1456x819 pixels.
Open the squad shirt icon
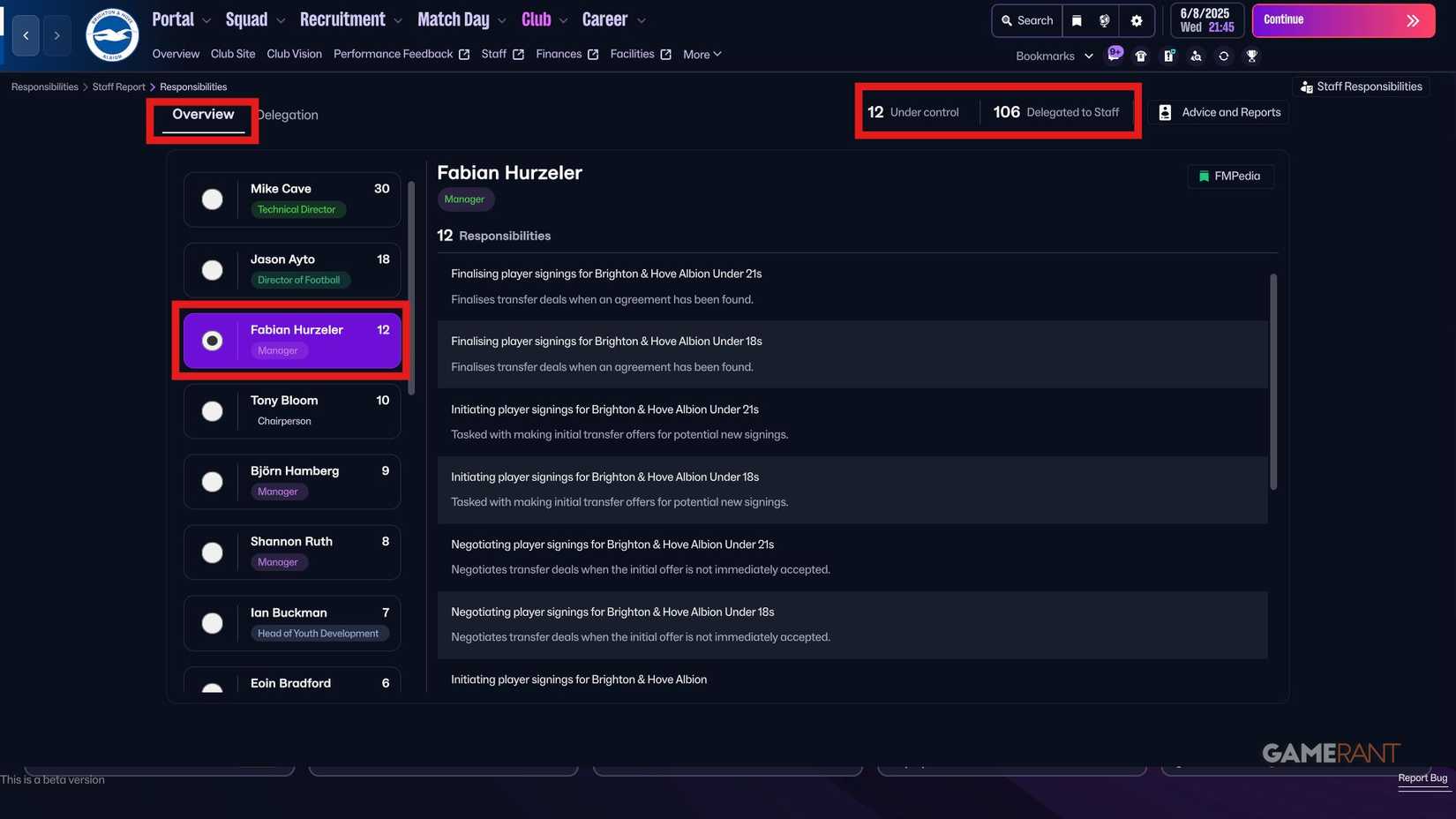pyautogui.click(x=1141, y=56)
